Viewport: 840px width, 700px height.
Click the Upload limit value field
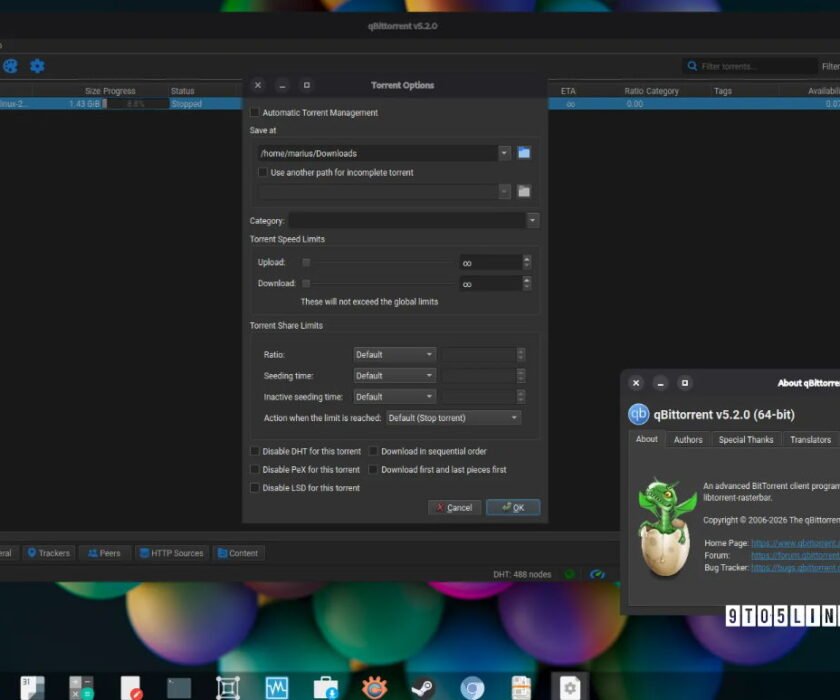[491, 262]
